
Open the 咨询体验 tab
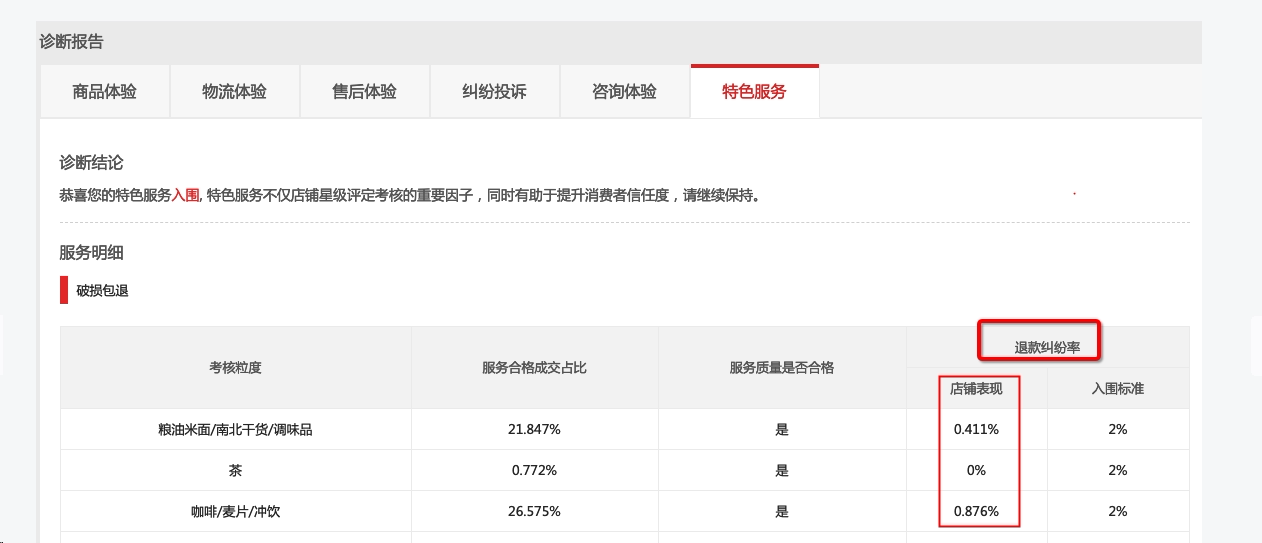point(624,92)
